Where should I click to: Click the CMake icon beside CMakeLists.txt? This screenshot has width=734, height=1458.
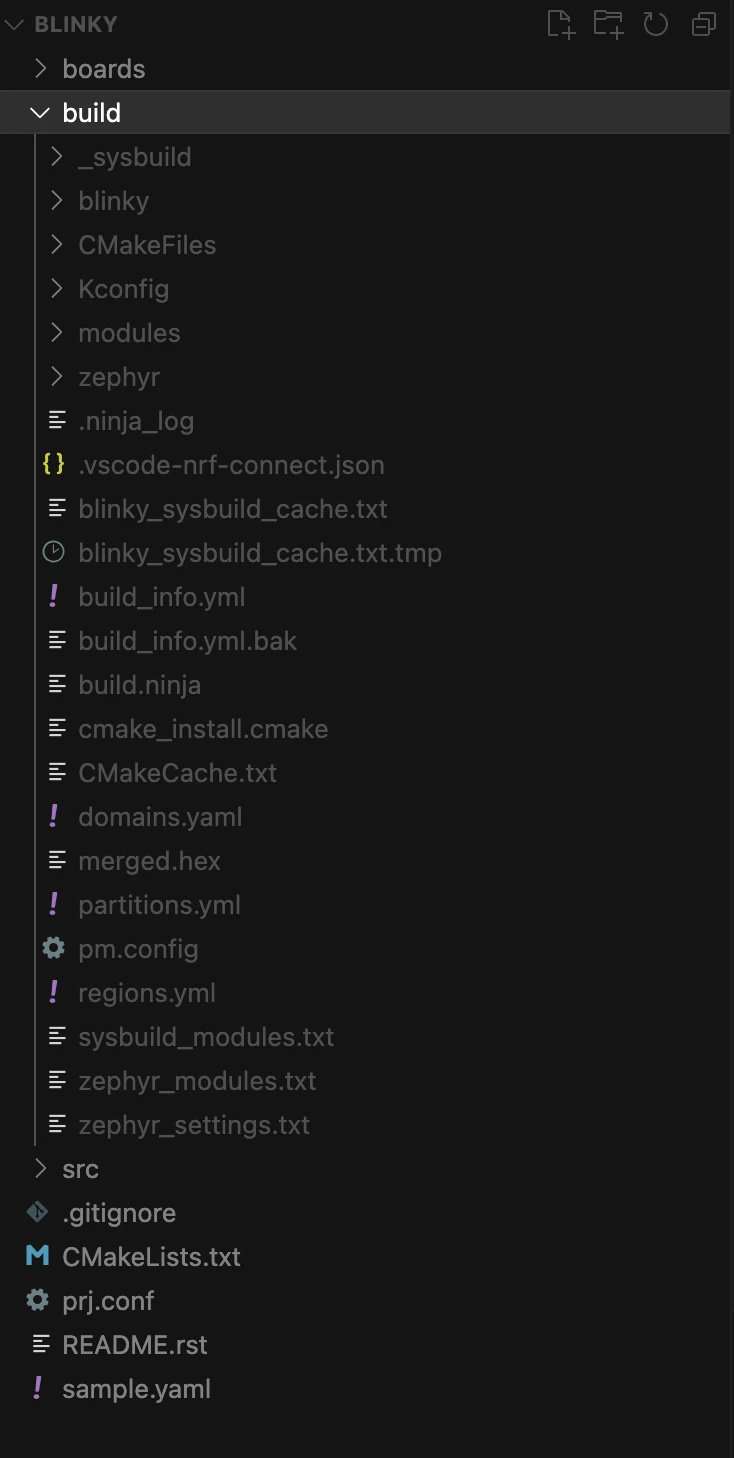(x=38, y=1256)
